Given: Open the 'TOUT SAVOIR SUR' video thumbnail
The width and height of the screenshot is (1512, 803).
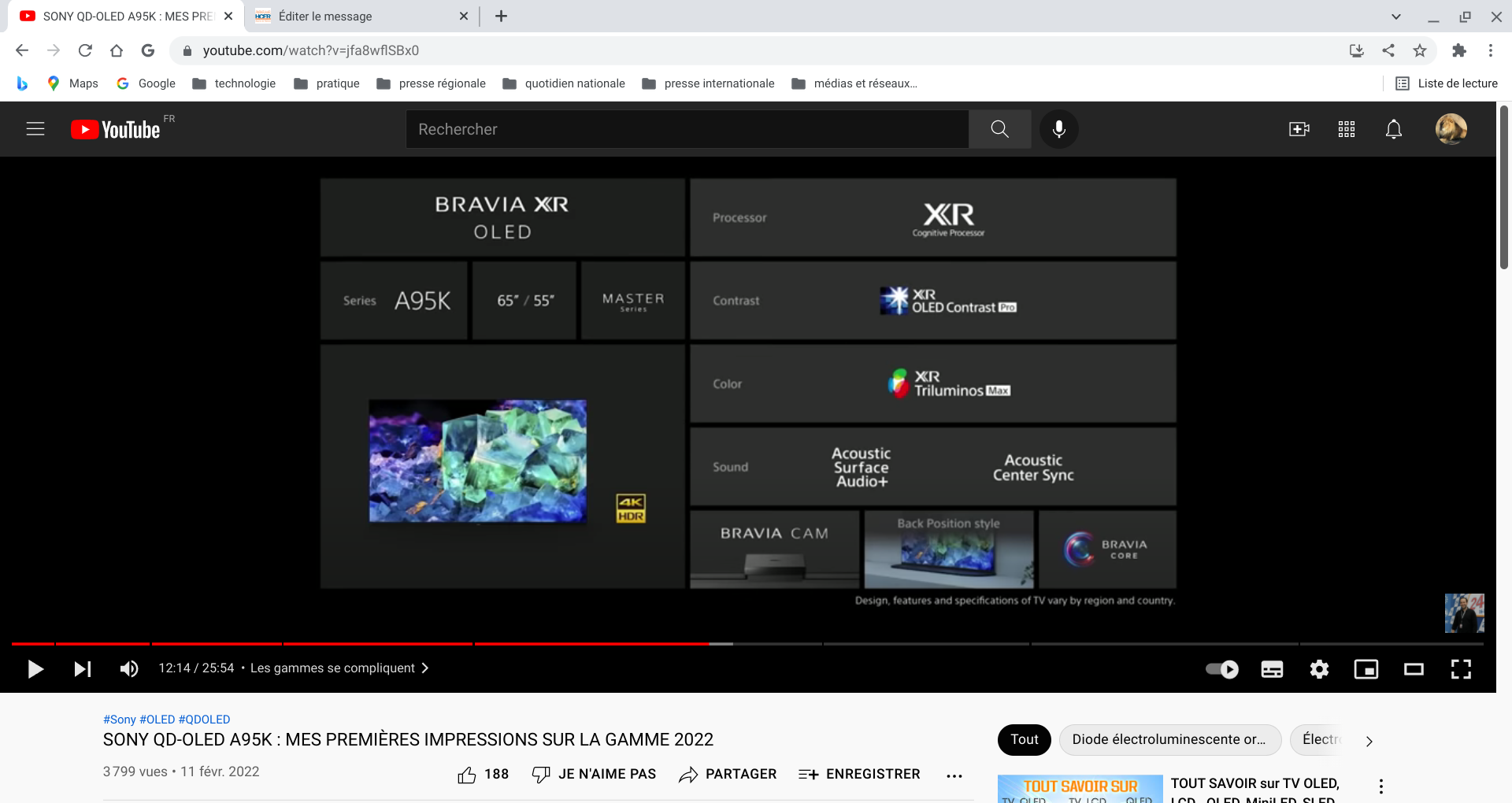Looking at the screenshot, I should tap(1080, 789).
